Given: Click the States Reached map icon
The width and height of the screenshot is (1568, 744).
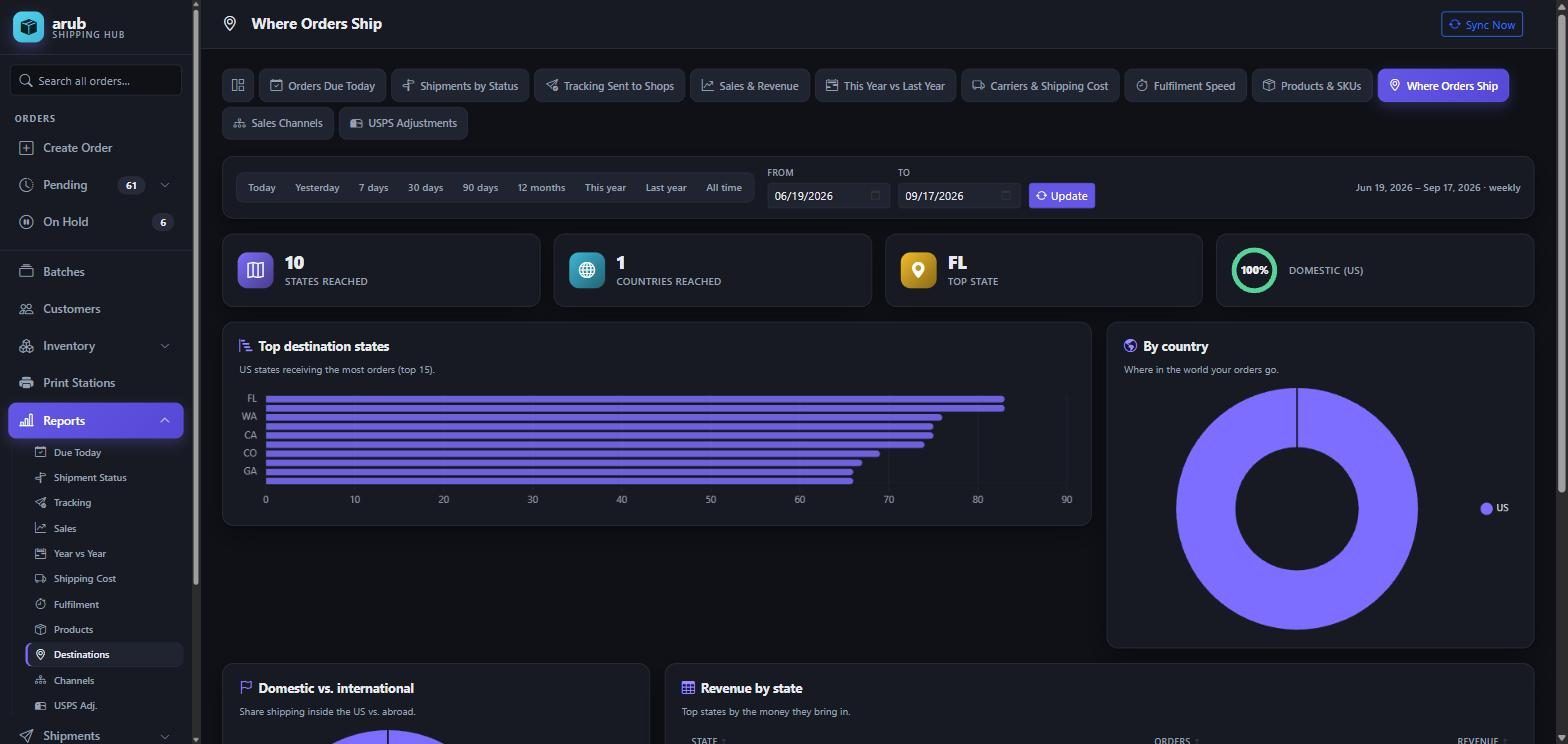Looking at the screenshot, I should click(x=255, y=270).
